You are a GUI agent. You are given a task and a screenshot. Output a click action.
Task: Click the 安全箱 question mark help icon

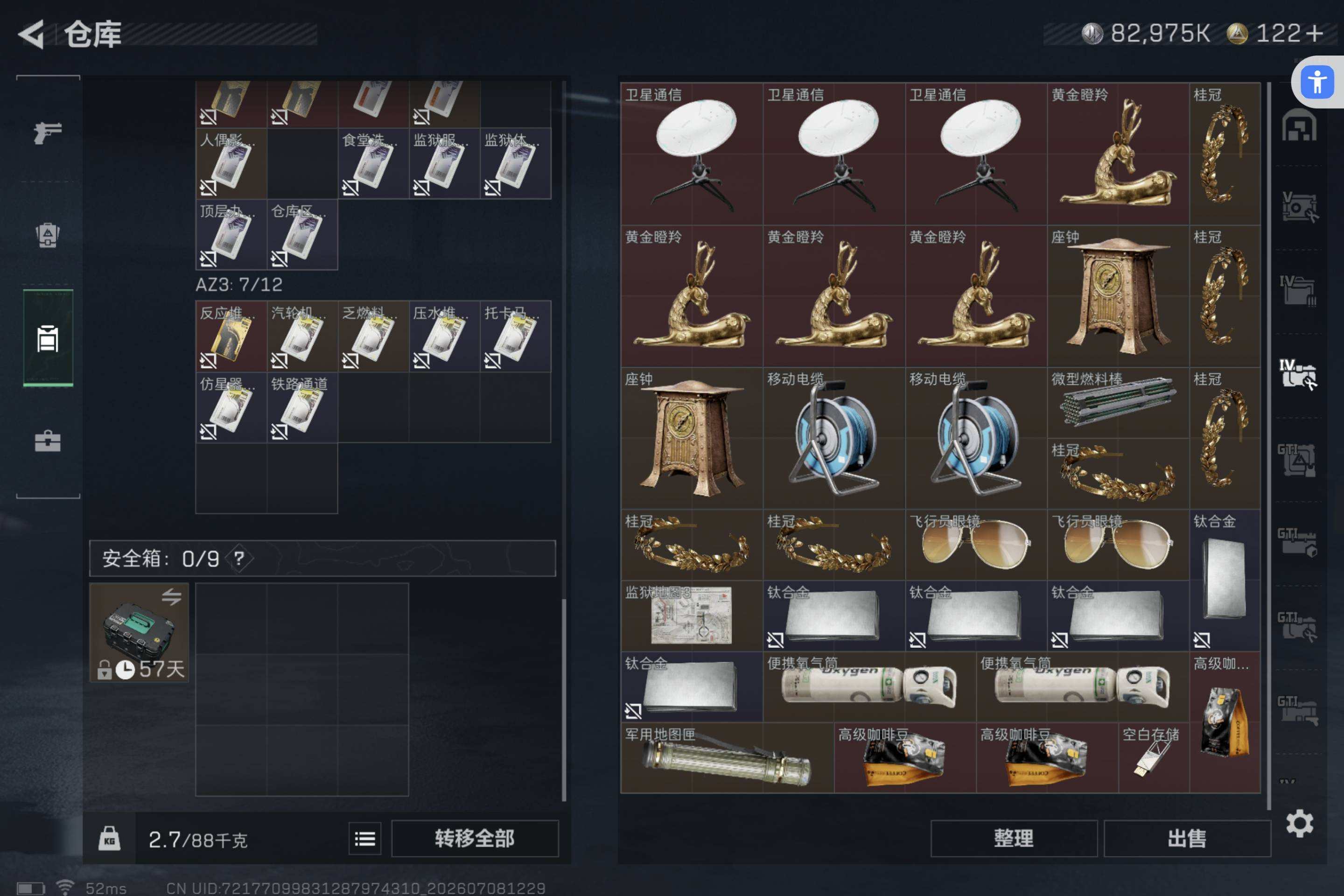click(x=239, y=558)
